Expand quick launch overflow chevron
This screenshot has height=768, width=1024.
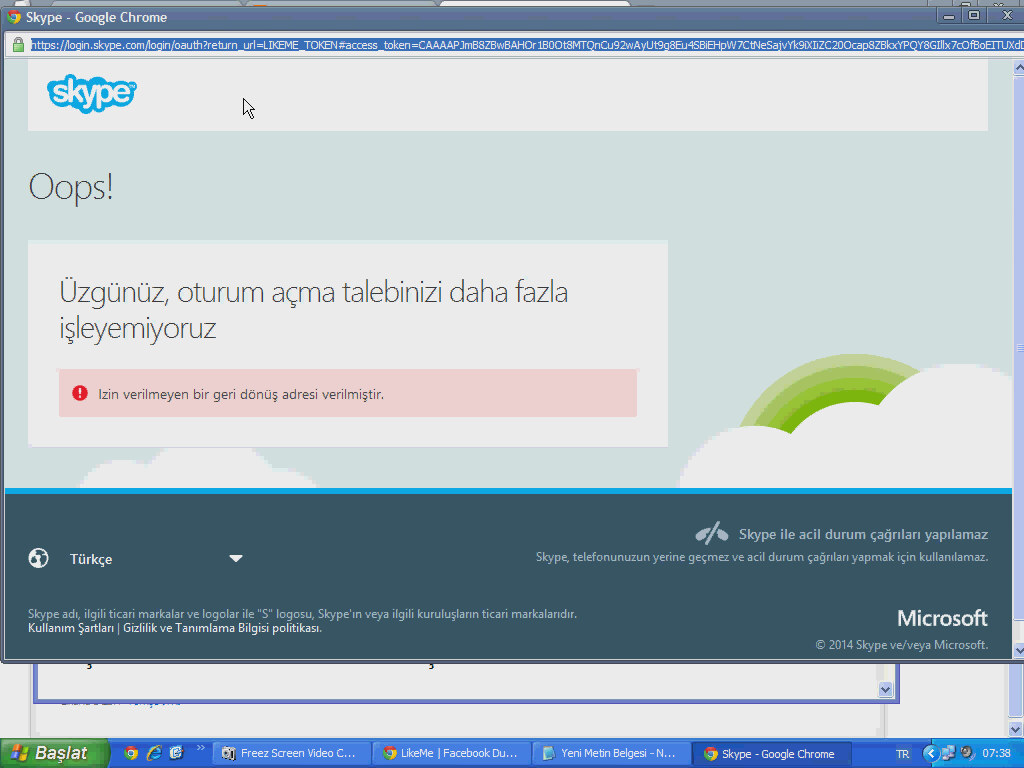200,748
